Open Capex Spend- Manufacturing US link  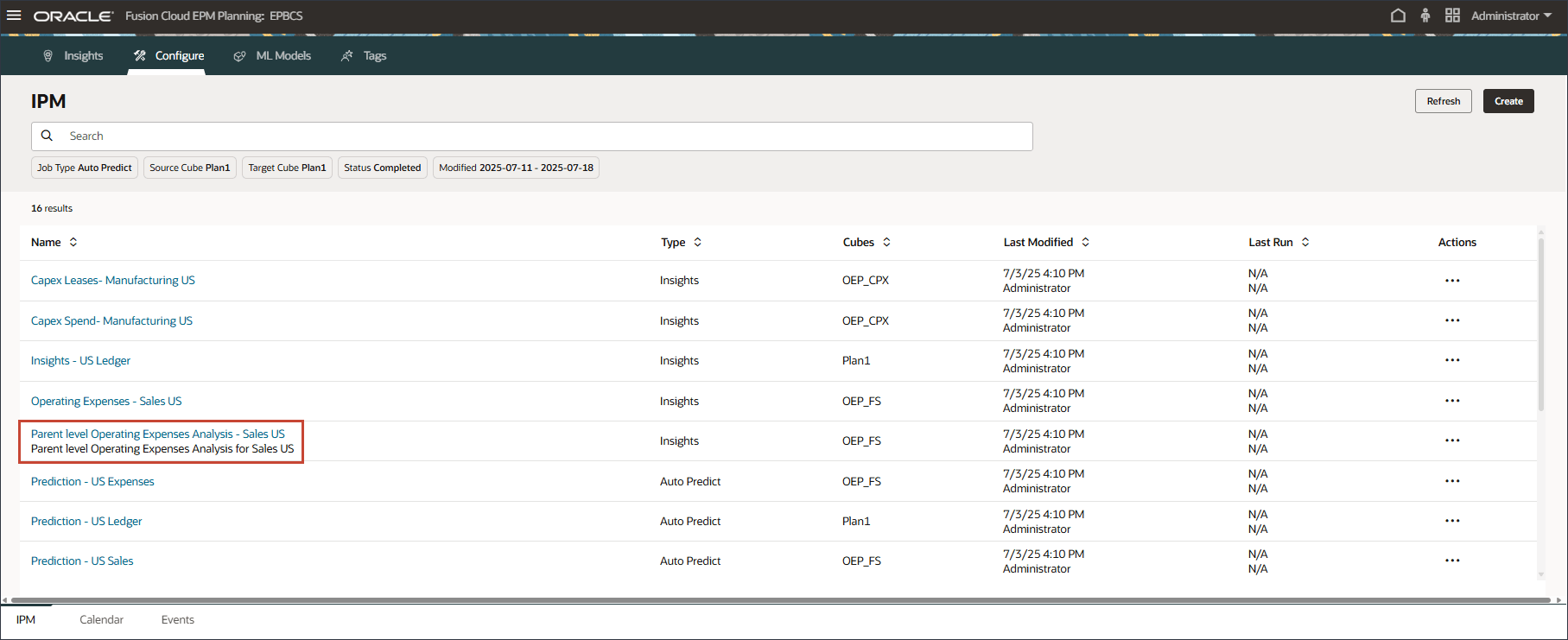111,321
